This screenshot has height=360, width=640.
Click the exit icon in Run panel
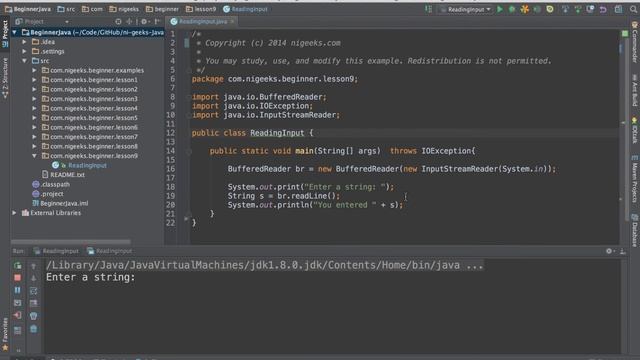[18, 316]
